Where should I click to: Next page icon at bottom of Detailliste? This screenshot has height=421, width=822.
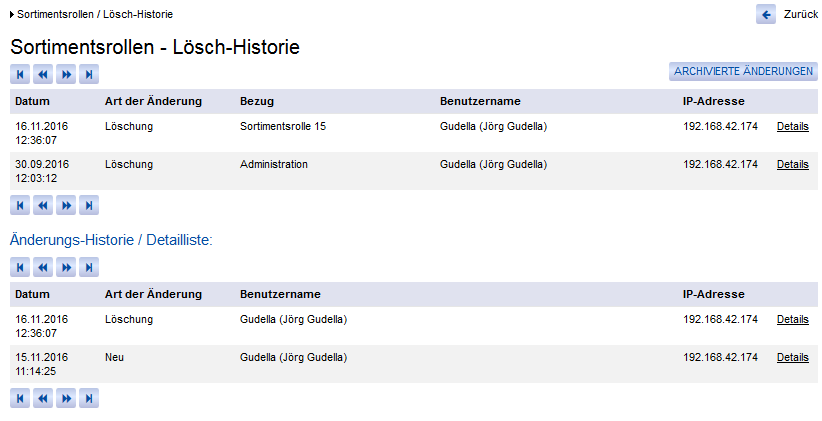(x=66, y=398)
